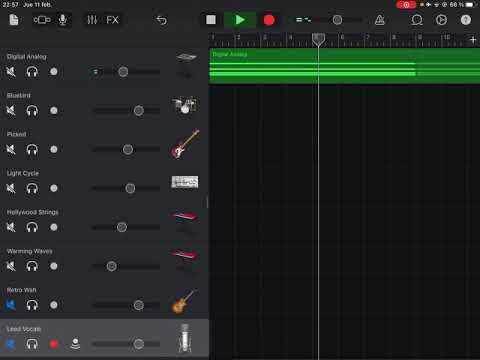This screenshot has height=360, width=480.
Task: Solo the Hollywood Strings track
Action: tap(32, 227)
